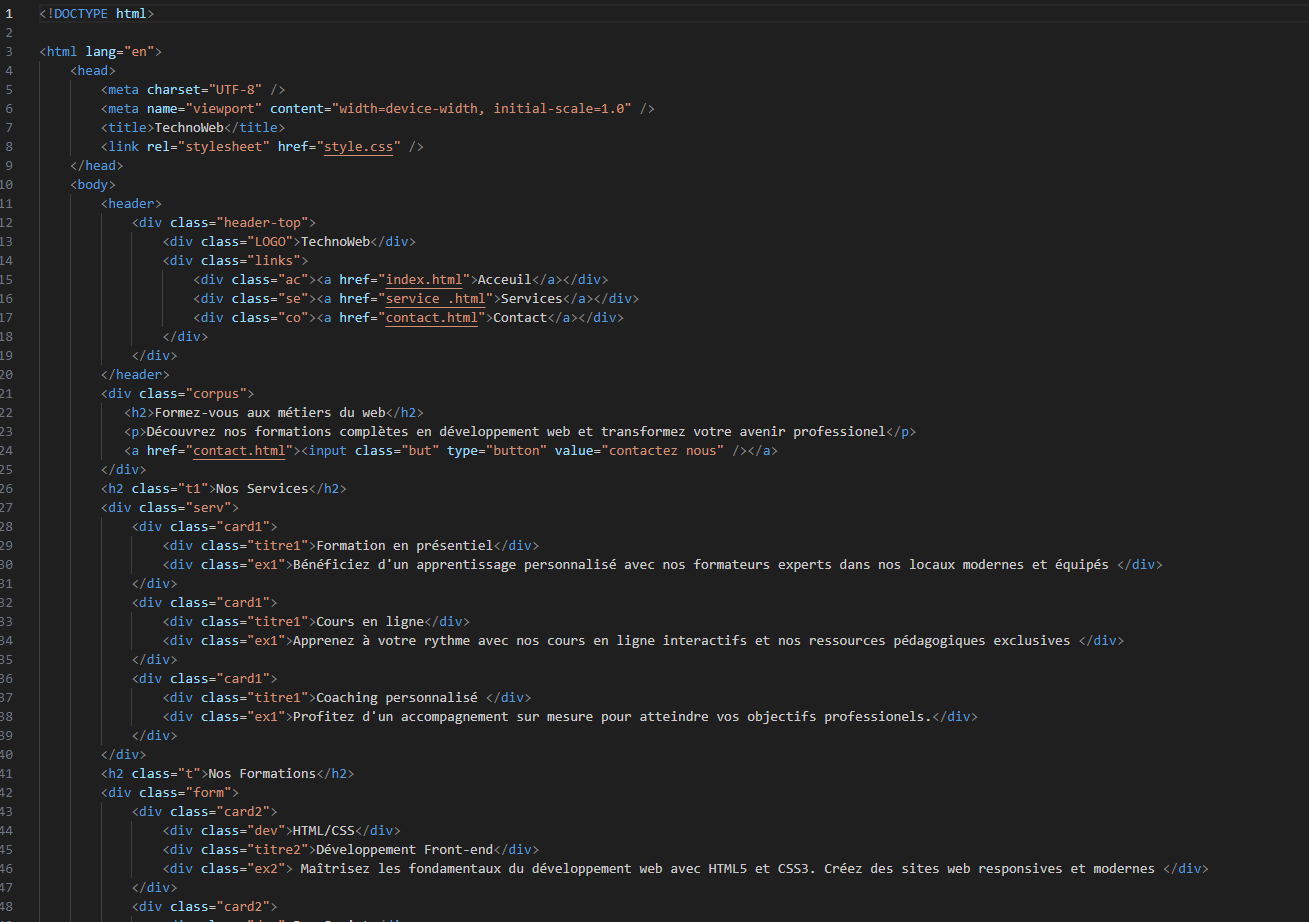Click "Coaching personnalisé" title text

(397, 697)
